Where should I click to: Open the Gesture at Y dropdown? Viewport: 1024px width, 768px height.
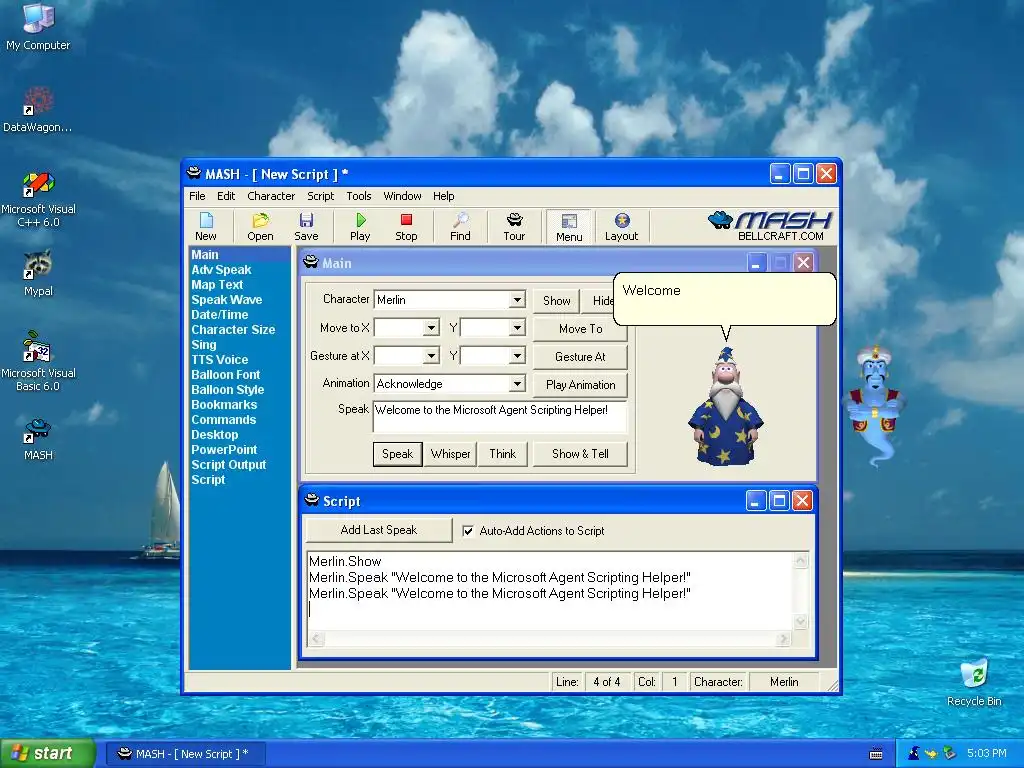[517, 356]
